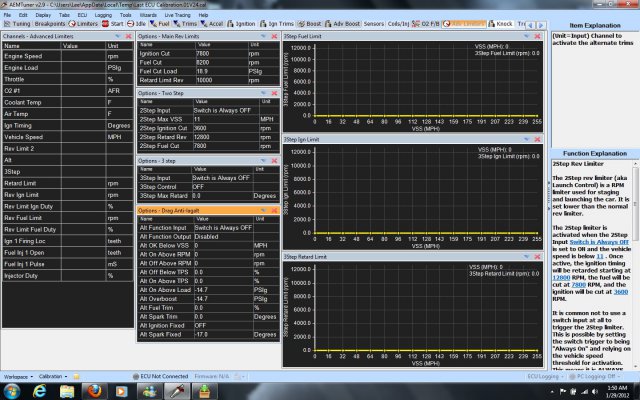Click the ECU Logging status button
This screenshot has width=640, height=400.
coord(545,375)
